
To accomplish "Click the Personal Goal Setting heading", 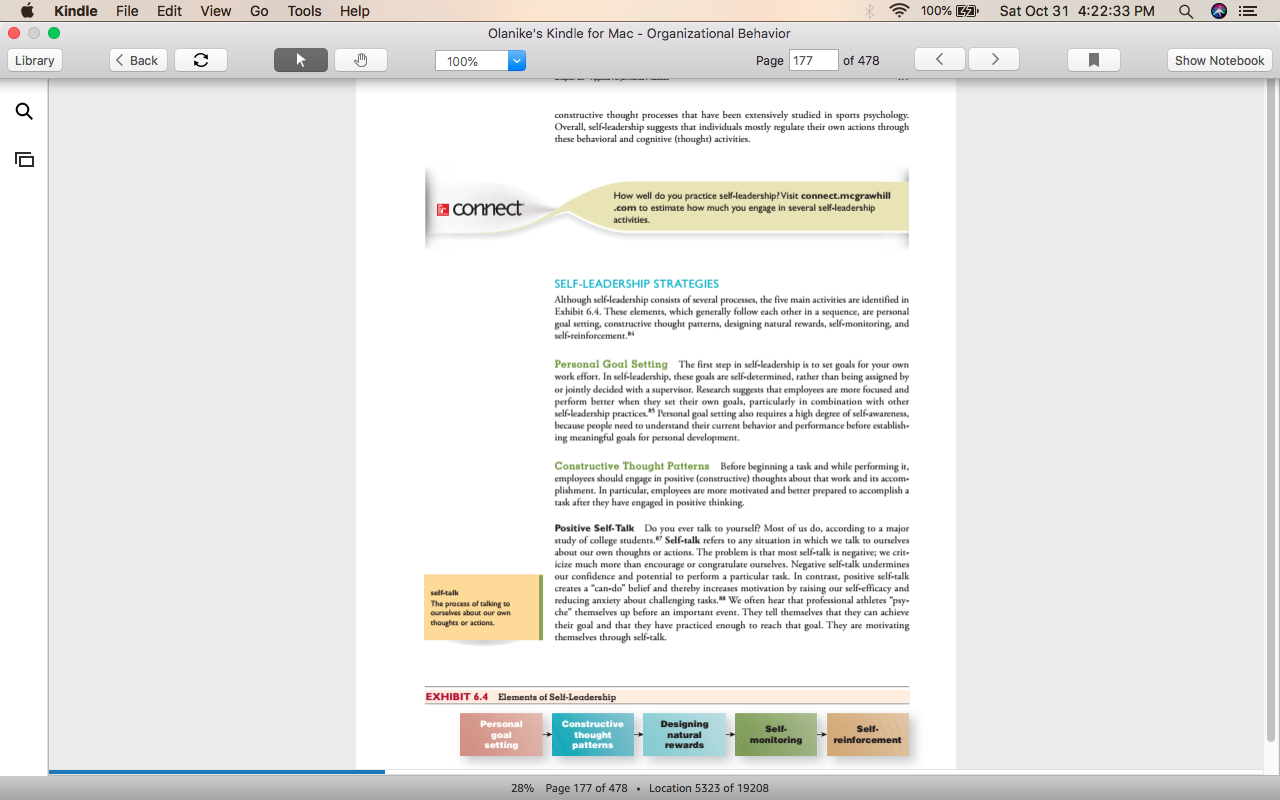I will pos(611,364).
